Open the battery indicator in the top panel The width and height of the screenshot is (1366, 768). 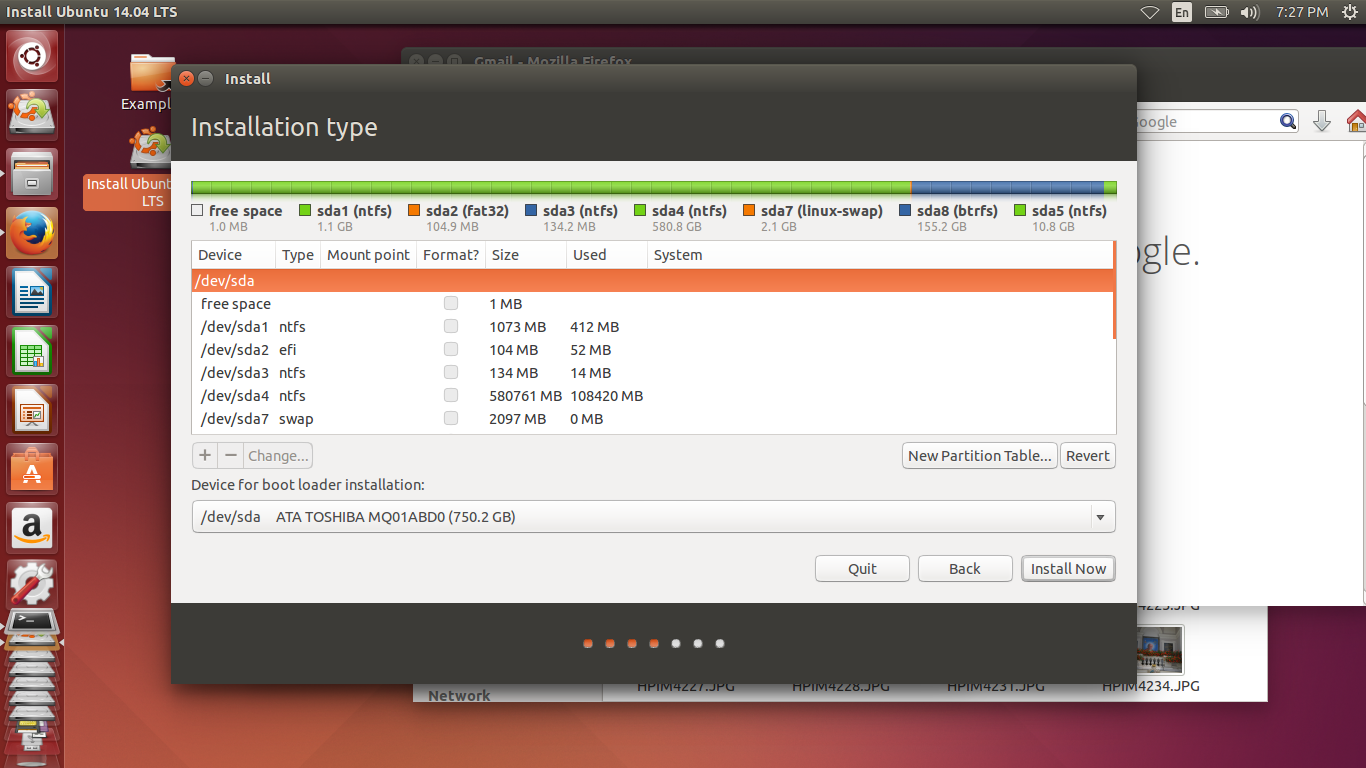click(1216, 12)
